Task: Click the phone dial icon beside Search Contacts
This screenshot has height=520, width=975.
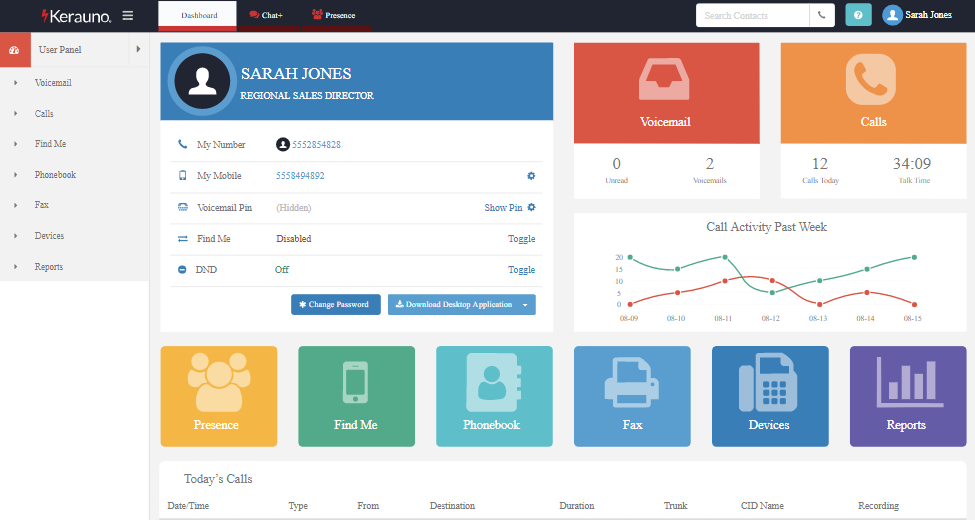Action: point(822,15)
